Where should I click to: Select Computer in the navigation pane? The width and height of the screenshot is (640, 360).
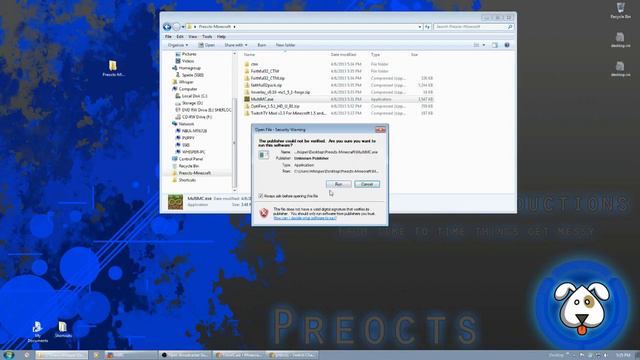coord(188,89)
